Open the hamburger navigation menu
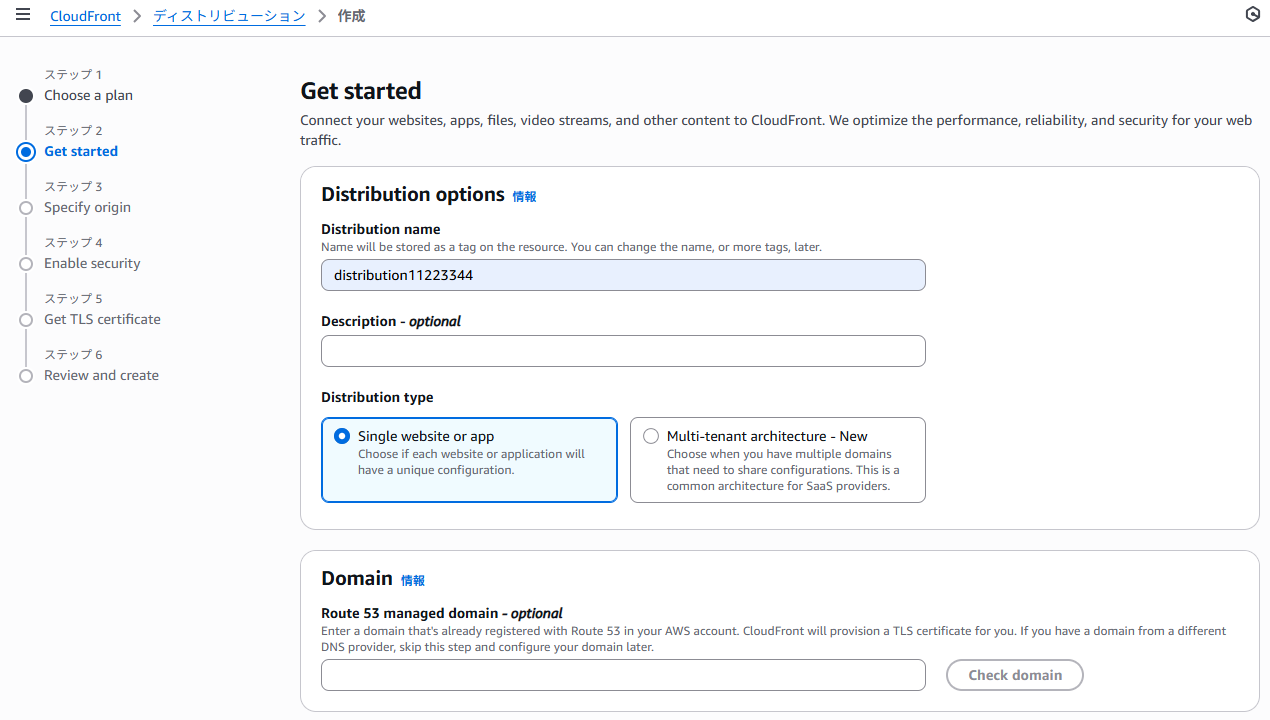 (23, 15)
